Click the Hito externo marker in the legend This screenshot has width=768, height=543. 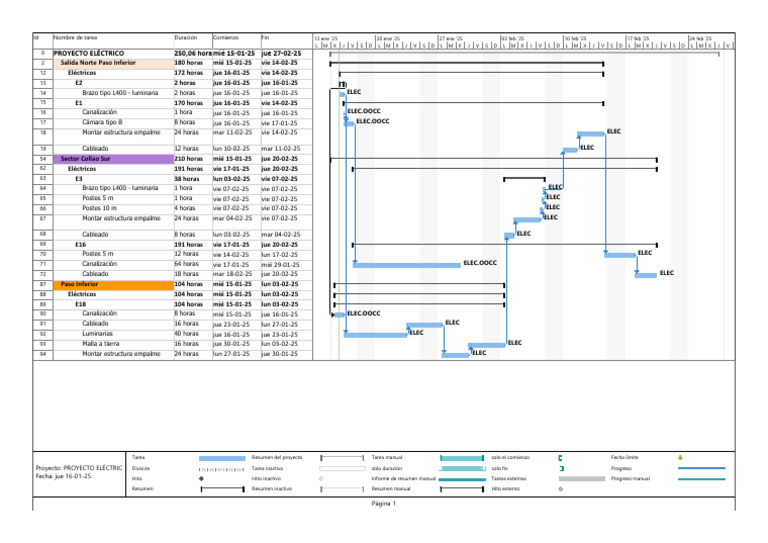point(561,489)
